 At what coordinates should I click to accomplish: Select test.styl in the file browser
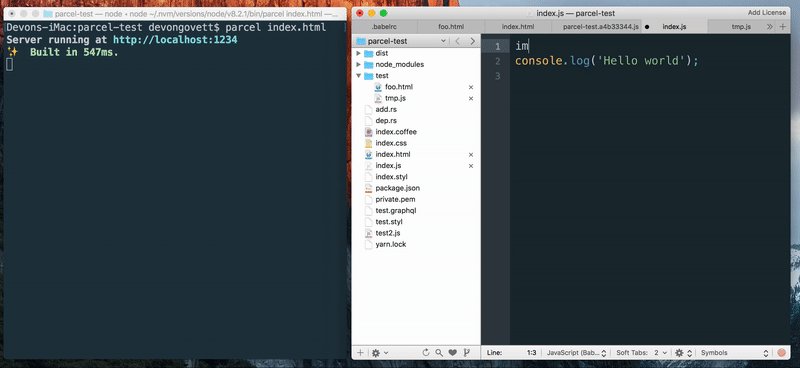389,222
